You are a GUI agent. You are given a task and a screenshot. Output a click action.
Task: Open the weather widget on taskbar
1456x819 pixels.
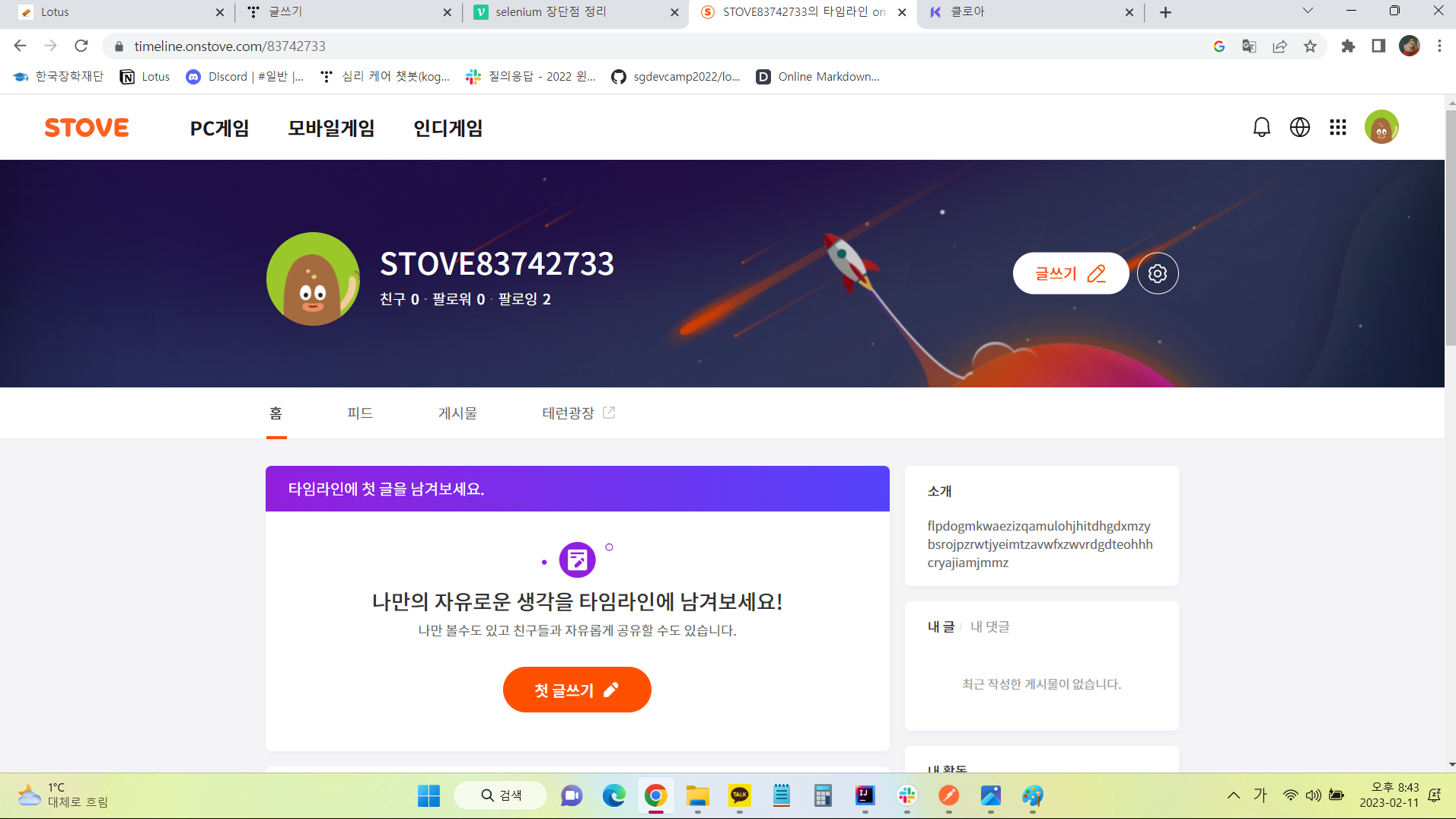(x=62, y=795)
